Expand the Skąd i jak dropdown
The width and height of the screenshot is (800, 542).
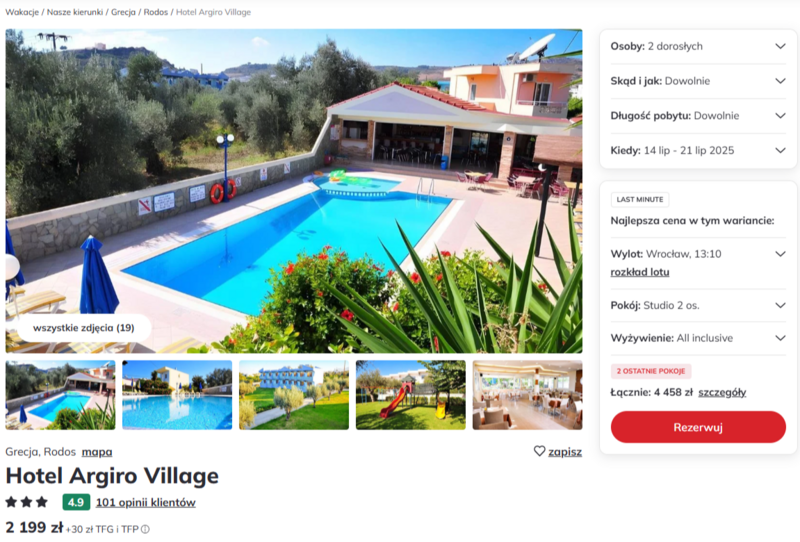(x=698, y=81)
